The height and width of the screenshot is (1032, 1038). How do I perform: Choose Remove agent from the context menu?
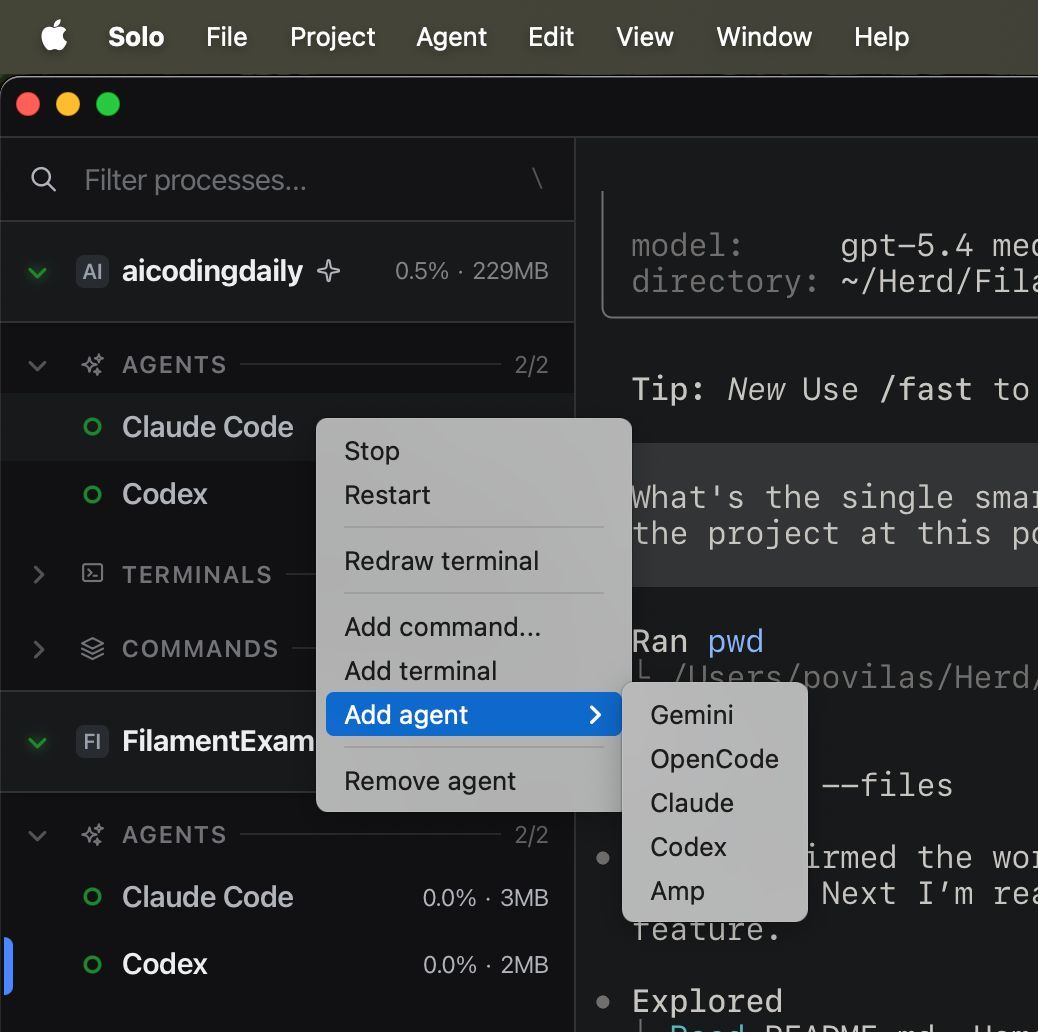coord(430,780)
